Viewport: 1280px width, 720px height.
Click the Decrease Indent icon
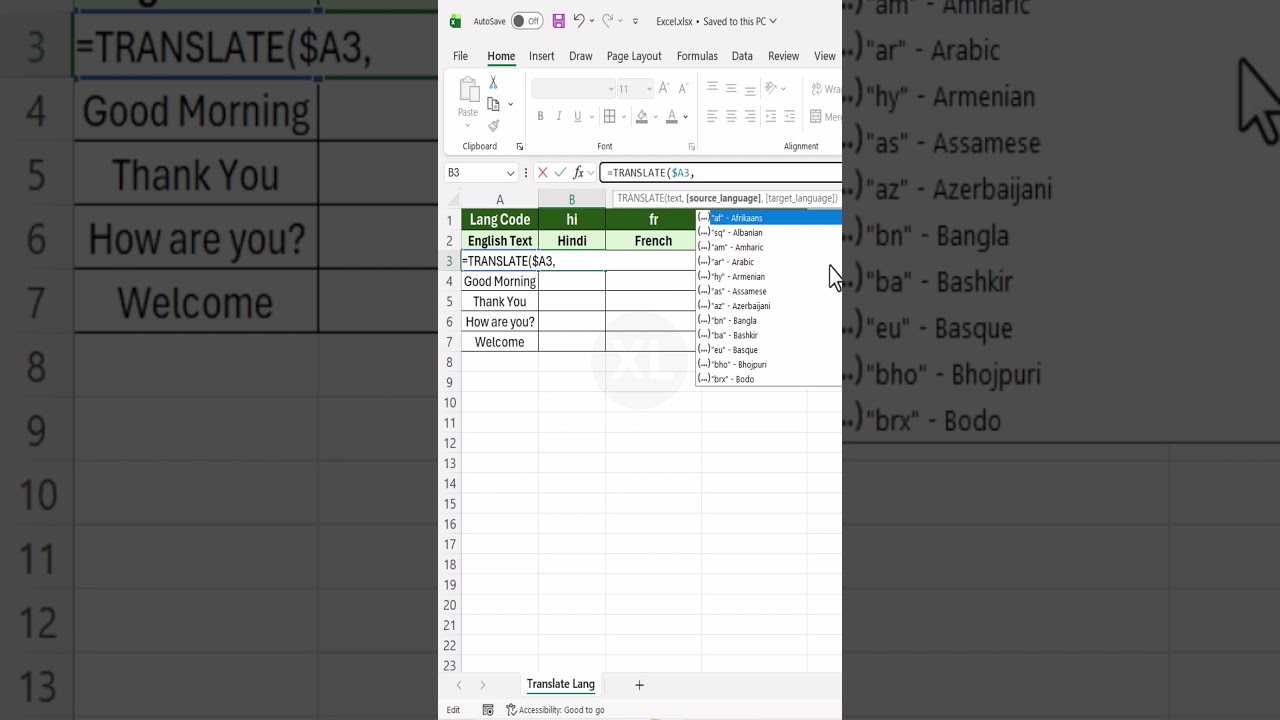(771, 117)
